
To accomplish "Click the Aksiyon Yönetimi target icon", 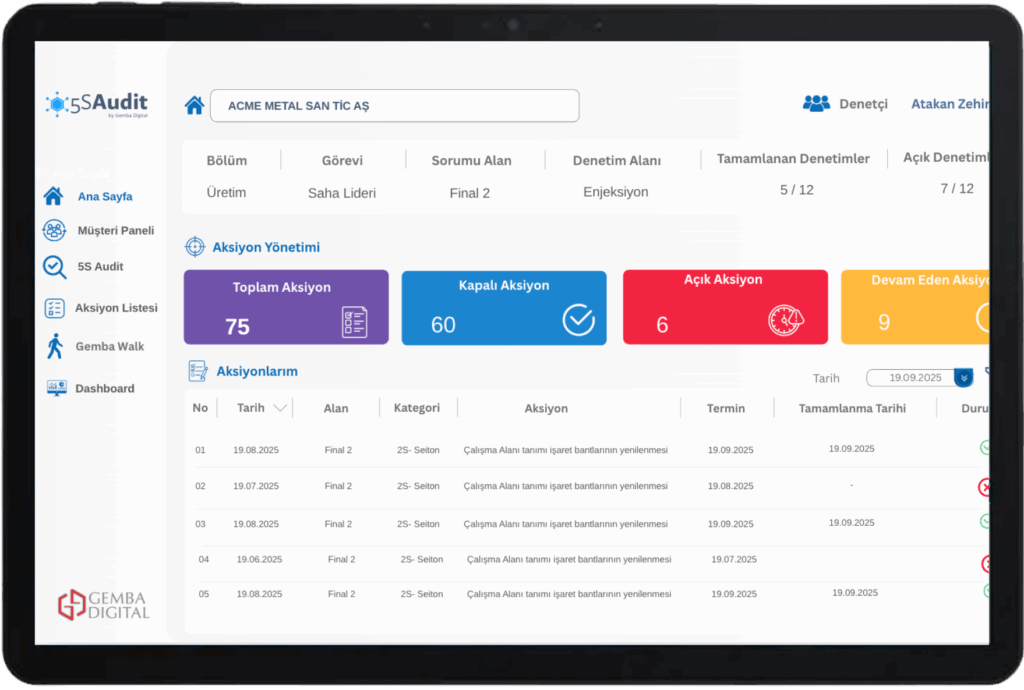I will (195, 246).
